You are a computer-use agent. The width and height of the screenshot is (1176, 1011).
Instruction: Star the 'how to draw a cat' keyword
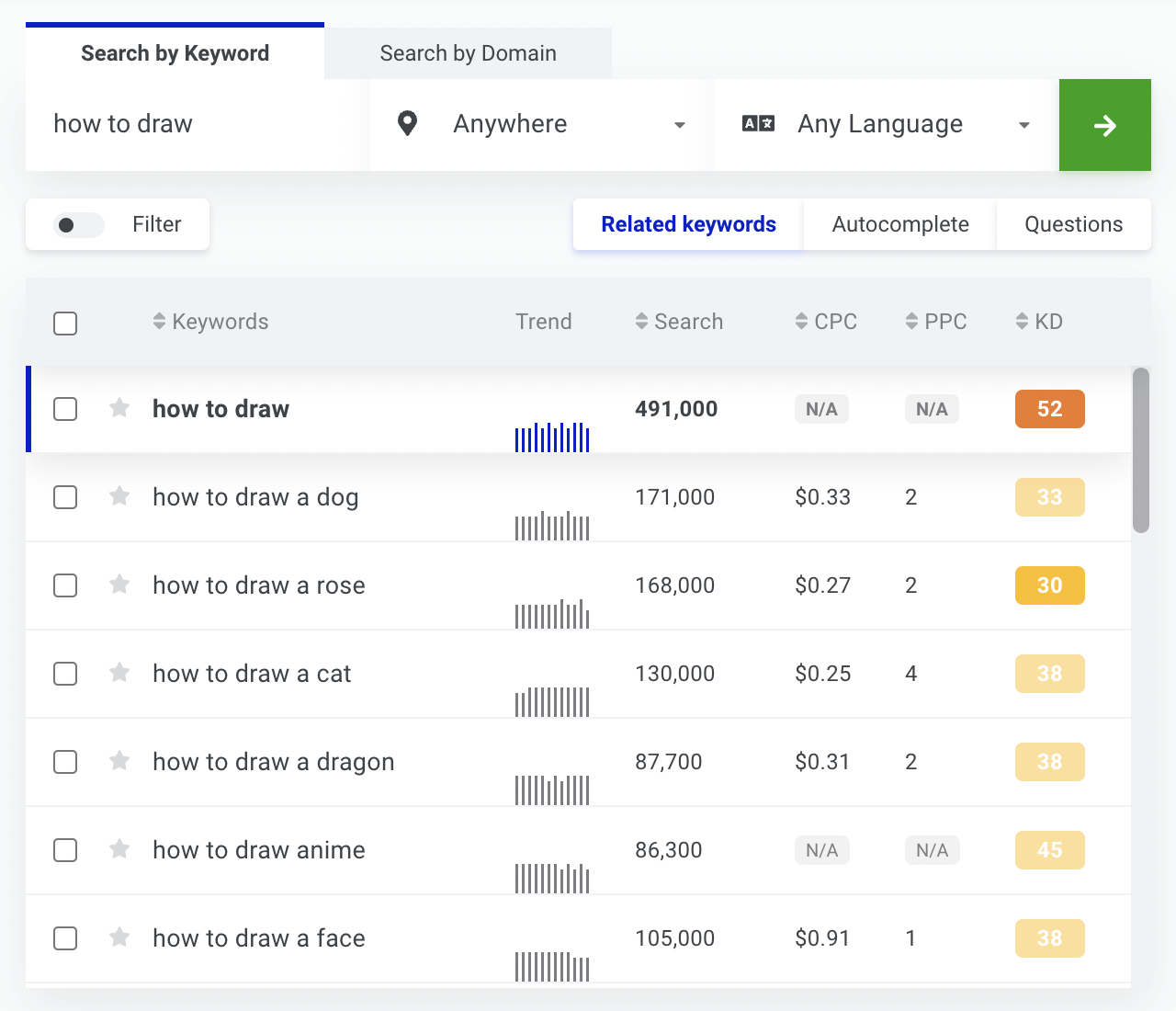119,673
